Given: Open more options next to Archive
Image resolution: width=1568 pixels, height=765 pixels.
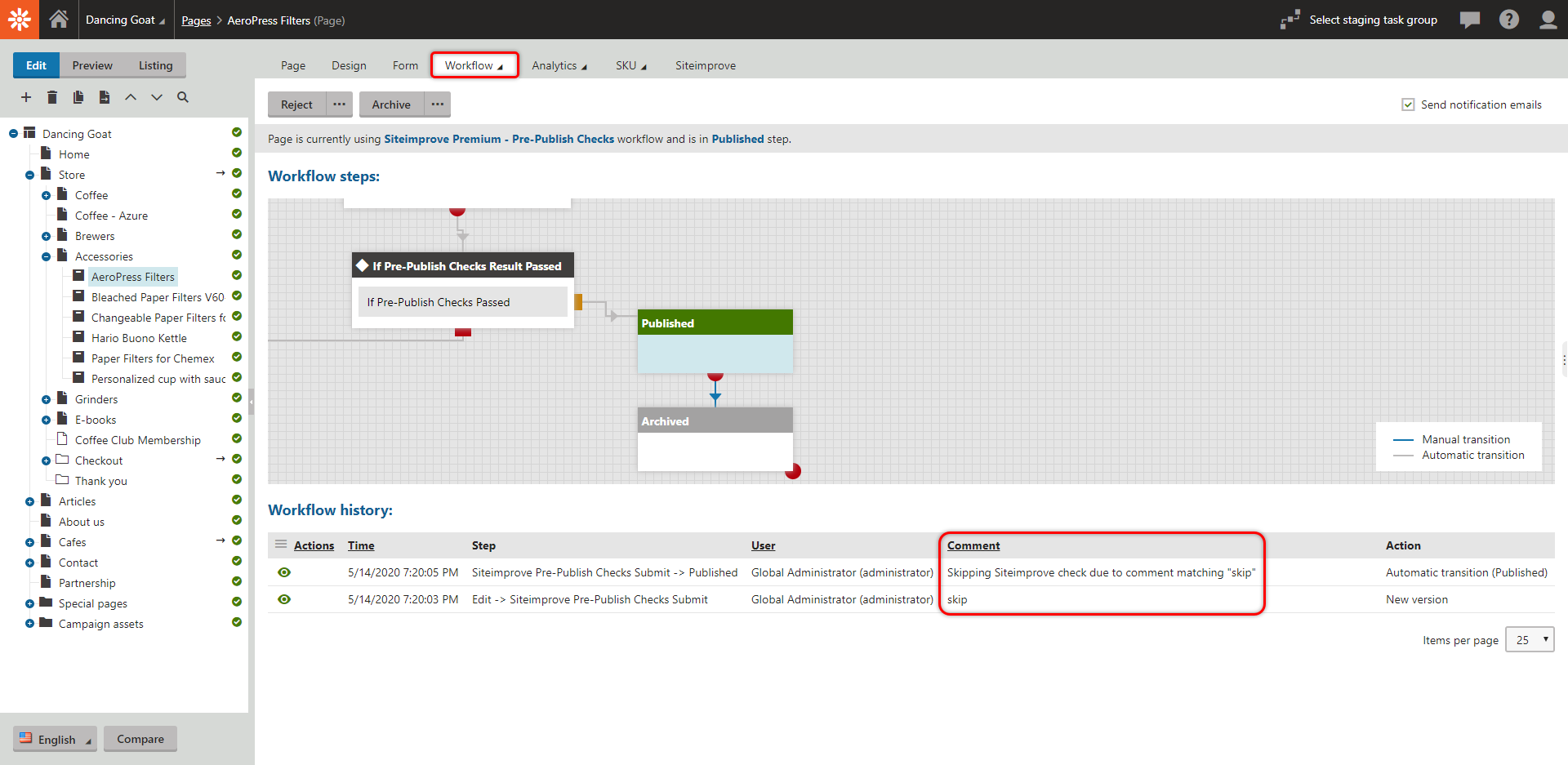Looking at the screenshot, I should point(438,105).
